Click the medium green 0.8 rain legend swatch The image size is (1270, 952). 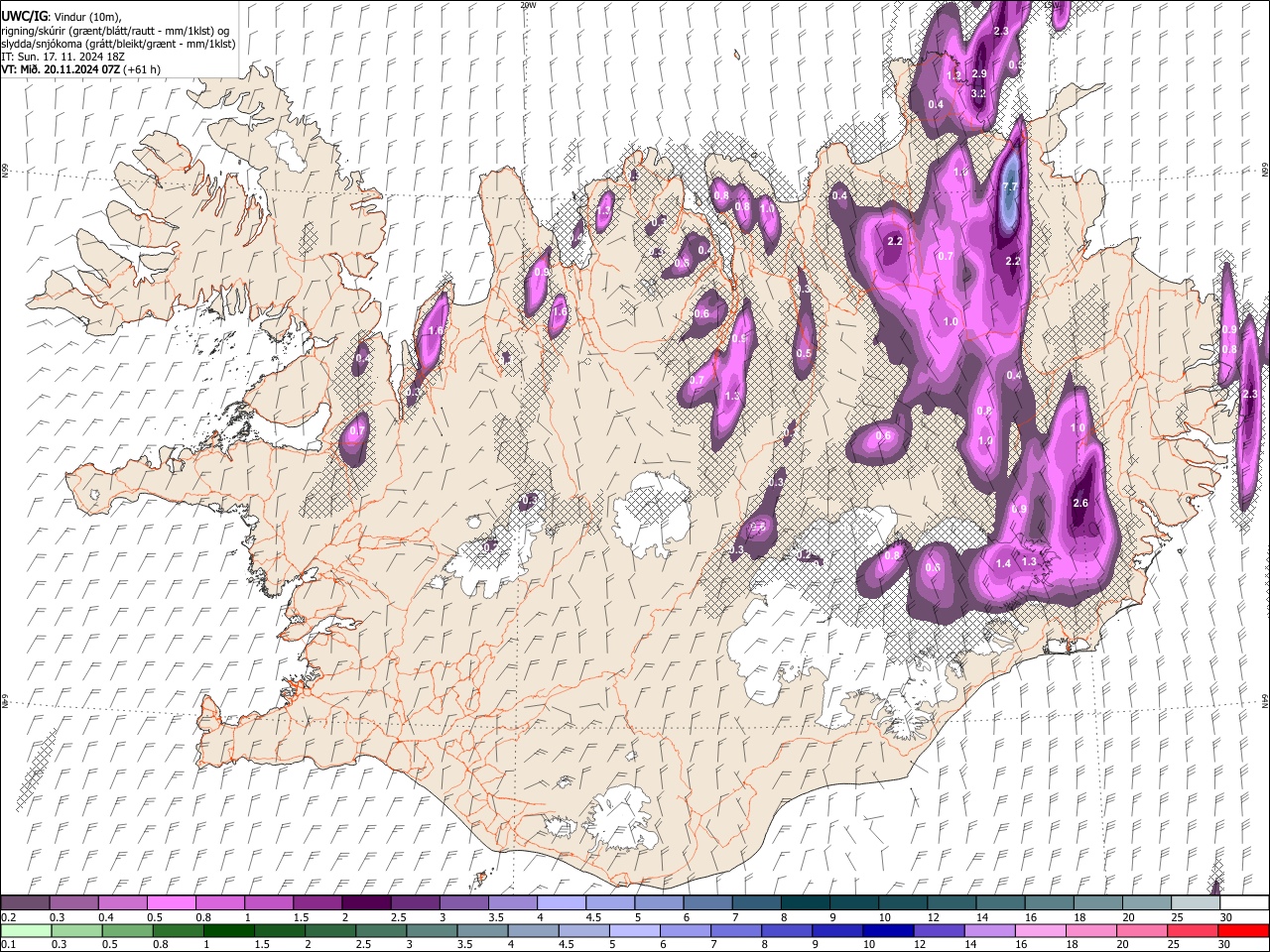[x=178, y=931]
